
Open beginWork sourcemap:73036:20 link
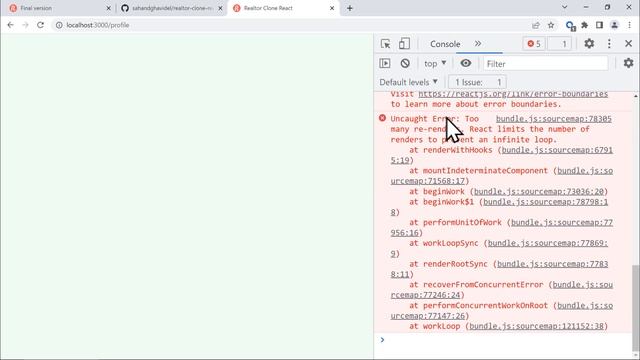(538, 191)
